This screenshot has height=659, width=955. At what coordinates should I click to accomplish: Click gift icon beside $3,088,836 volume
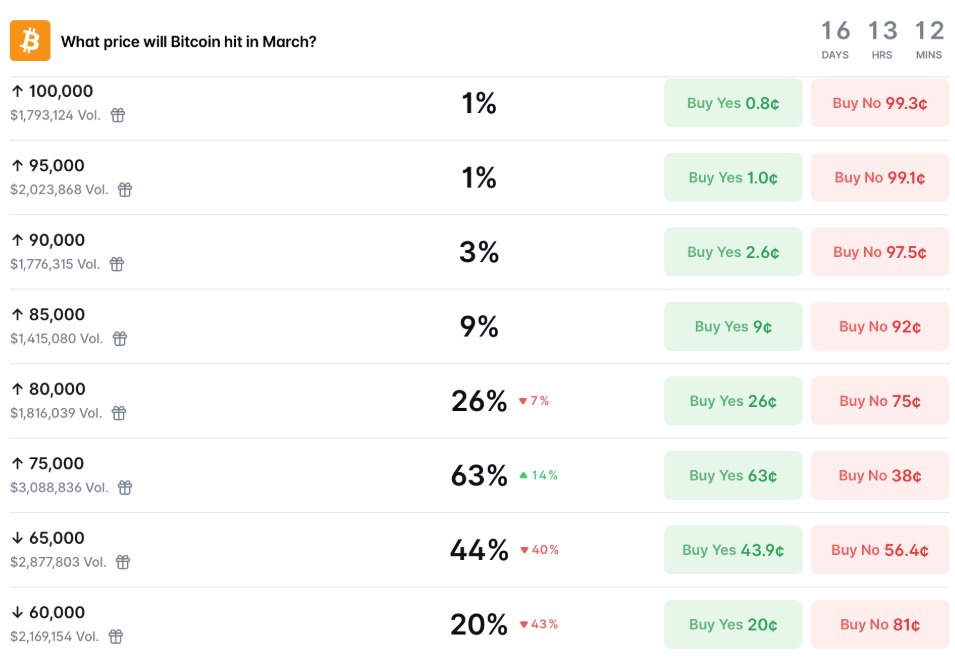click(x=125, y=487)
